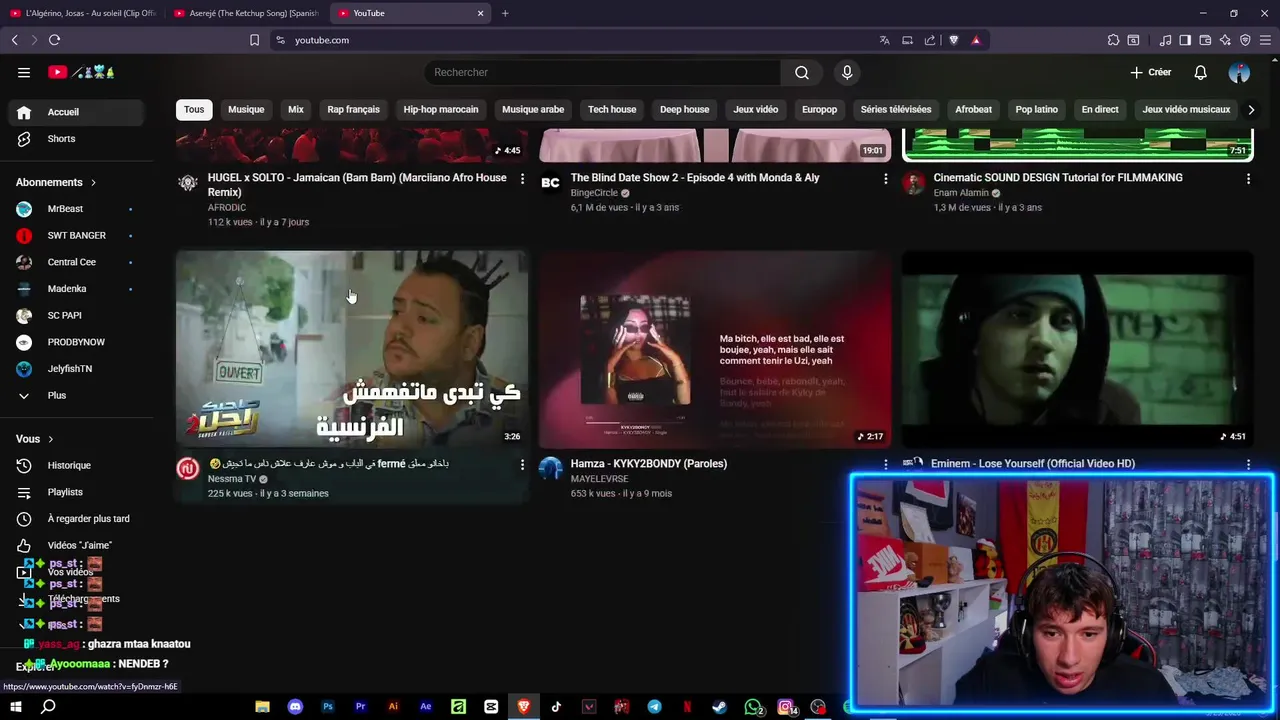1280x720 pixels.
Task: Open Steam from the taskbar
Action: point(719,706)
